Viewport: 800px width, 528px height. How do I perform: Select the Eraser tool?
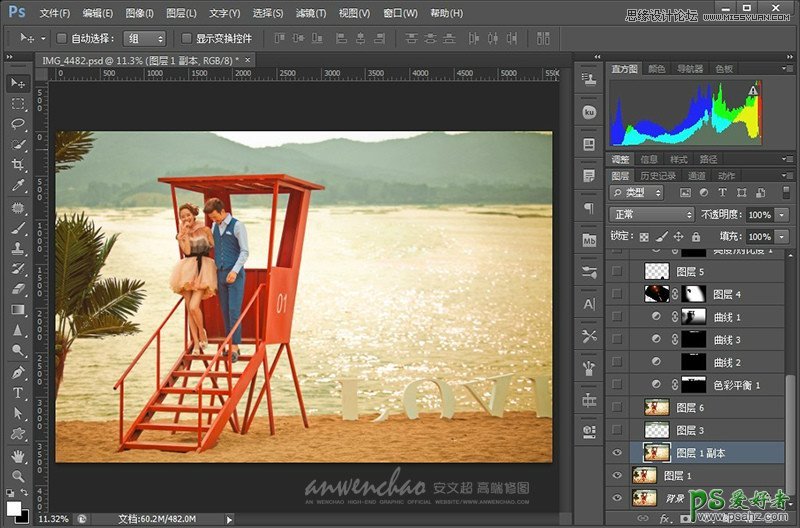point(18,289)
